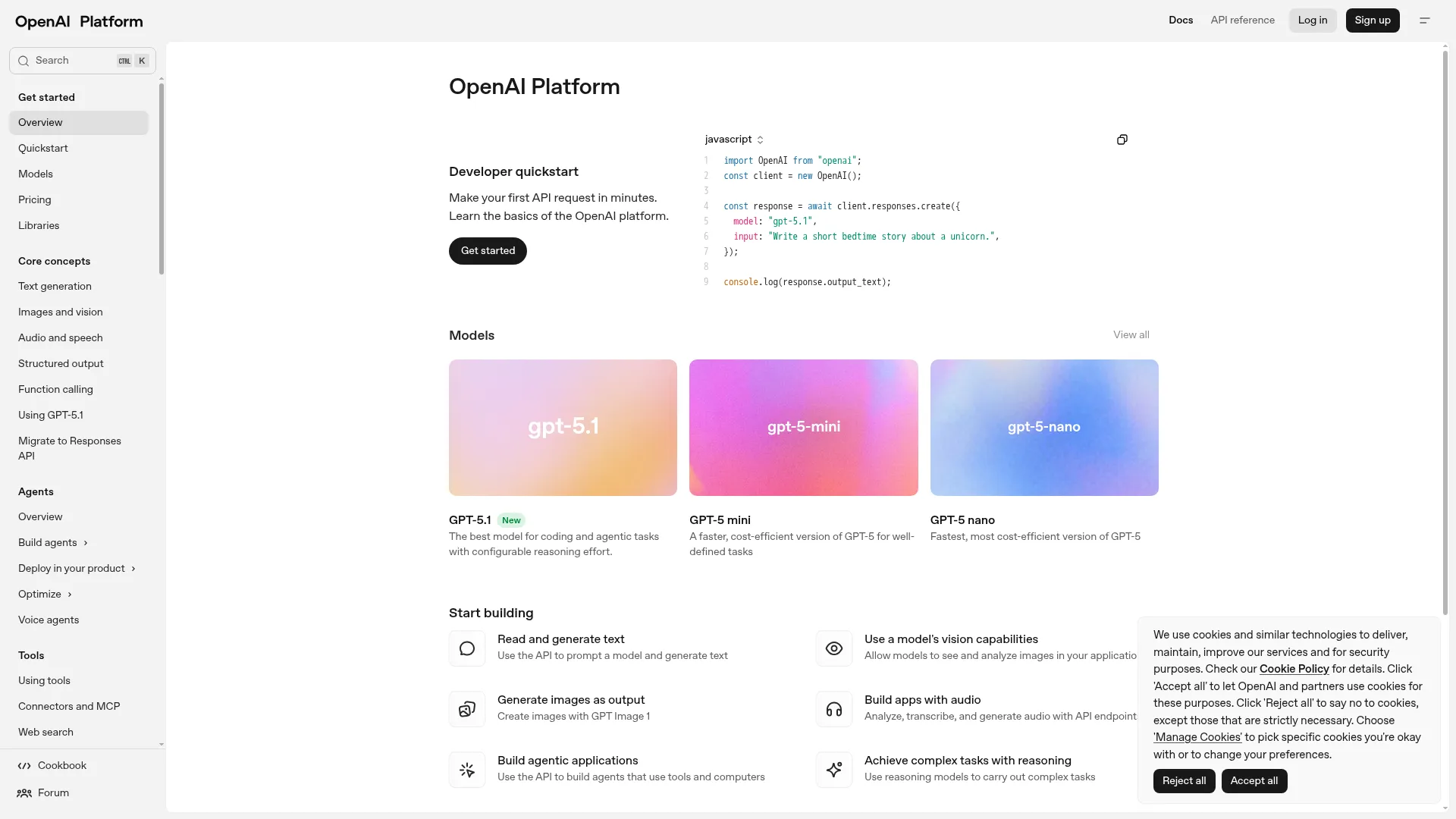Click the image icon next to Generate images

tap(467, 709)
